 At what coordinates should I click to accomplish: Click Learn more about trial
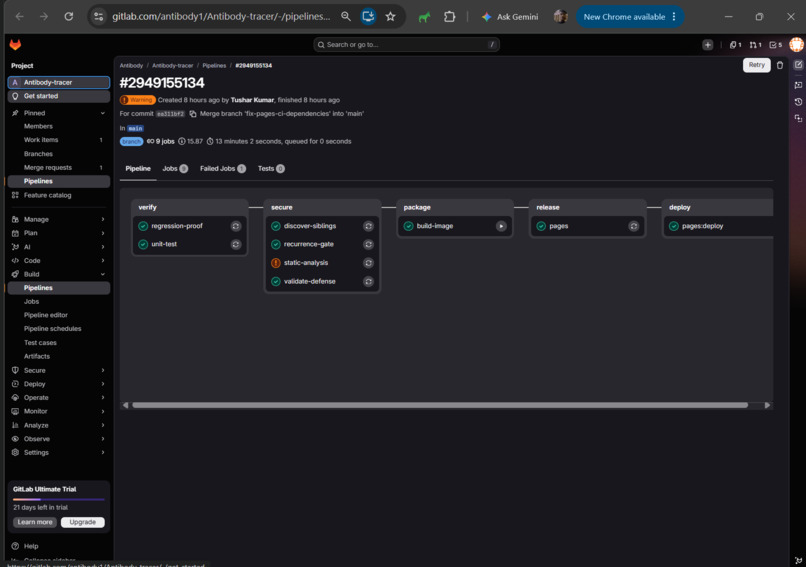pos(35,522)
